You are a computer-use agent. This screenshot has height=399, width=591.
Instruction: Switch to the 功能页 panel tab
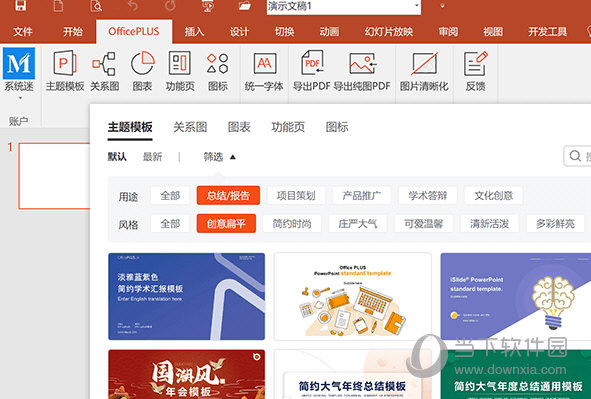pyautogui.click(x=288, y=127)
